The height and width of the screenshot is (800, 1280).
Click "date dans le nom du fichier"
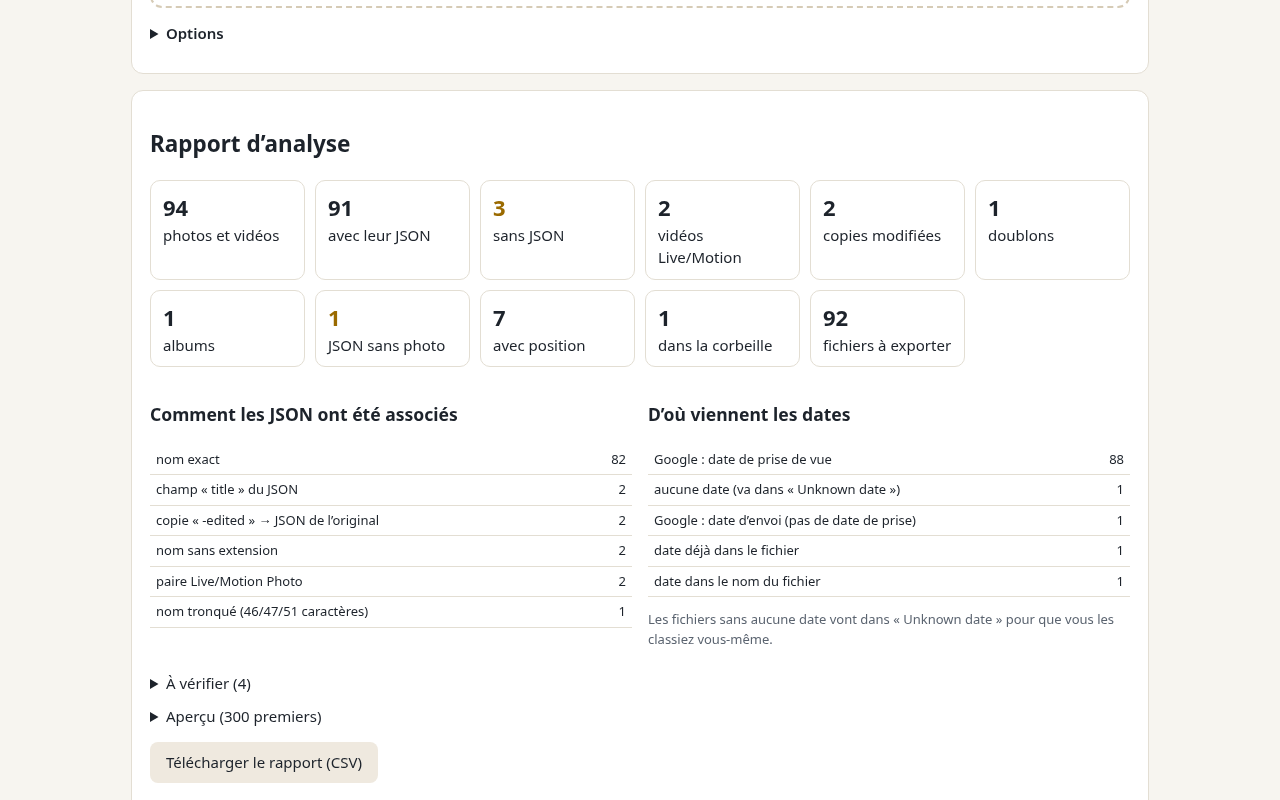pos(737,582)
